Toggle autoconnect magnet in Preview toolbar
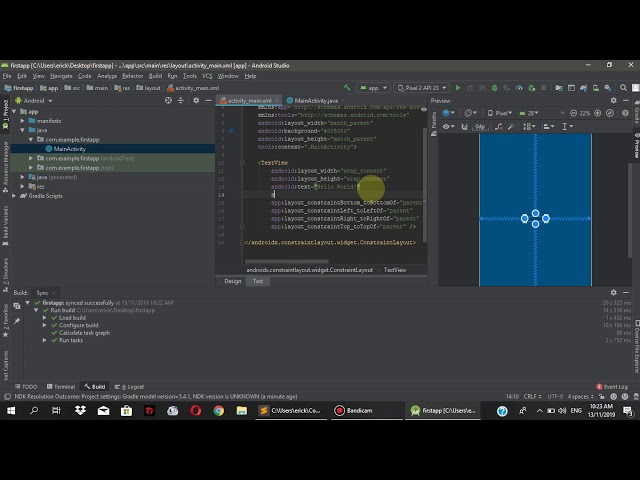The image size is (640, 480). [x=464, y=127]
